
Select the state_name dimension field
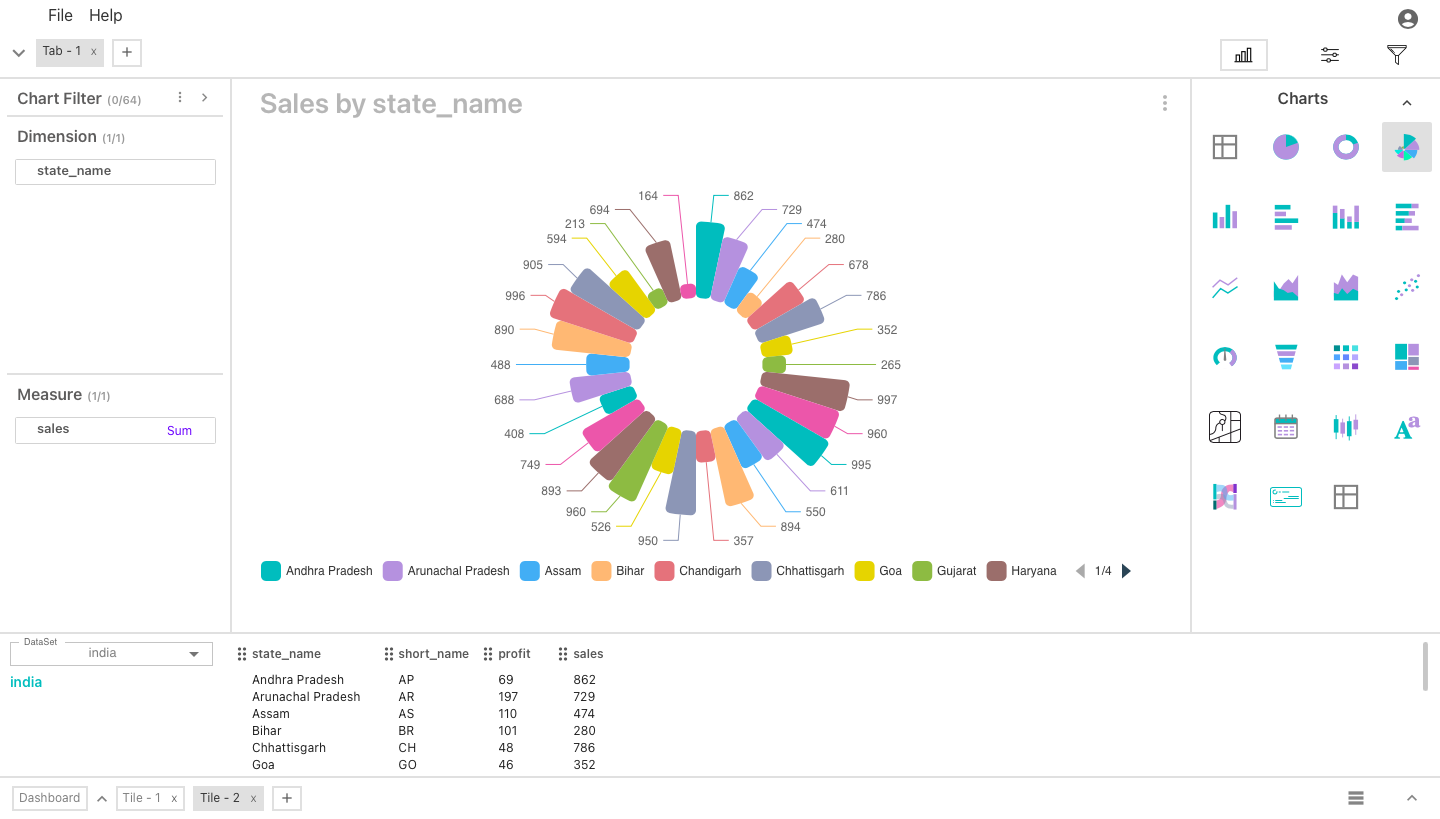tap(115, 171)
